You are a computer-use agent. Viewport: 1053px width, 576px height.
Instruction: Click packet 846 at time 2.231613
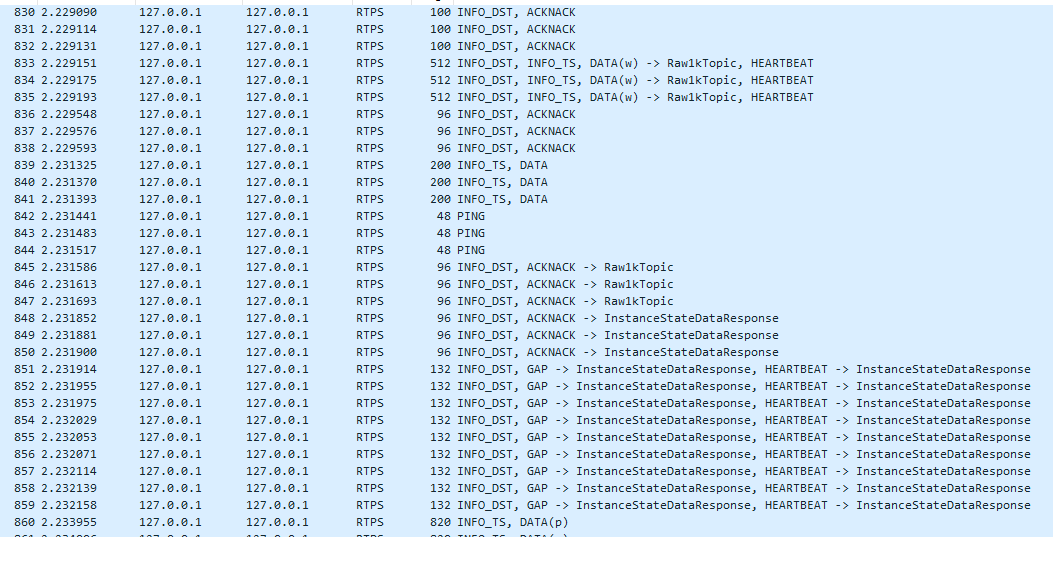[526, 285]
